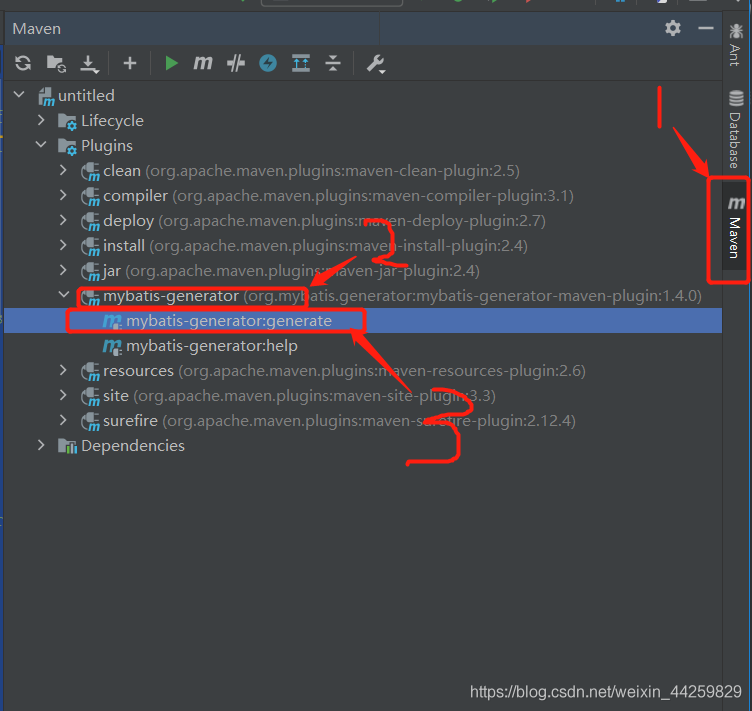Expand the Dependencies node
752x711 pixels.
pos(41,445)
